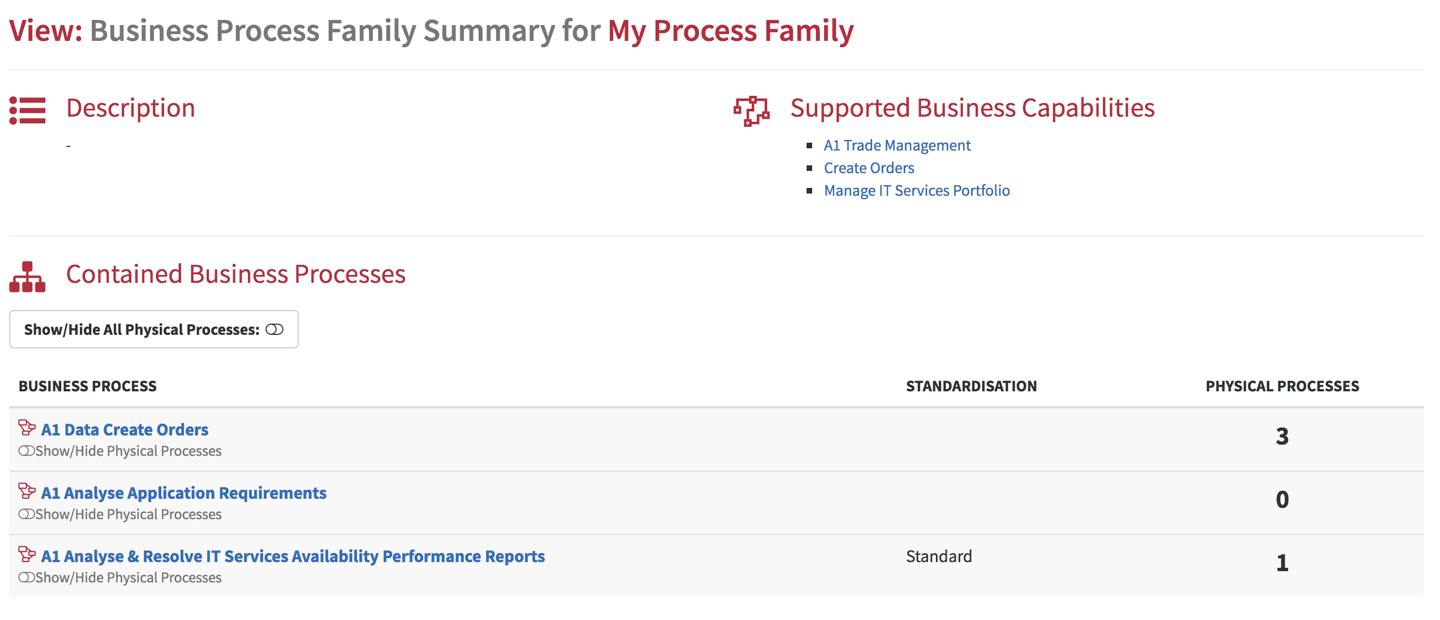Click the process icon beside A1 Analyse Application Requirements

(x=27, y=491)
